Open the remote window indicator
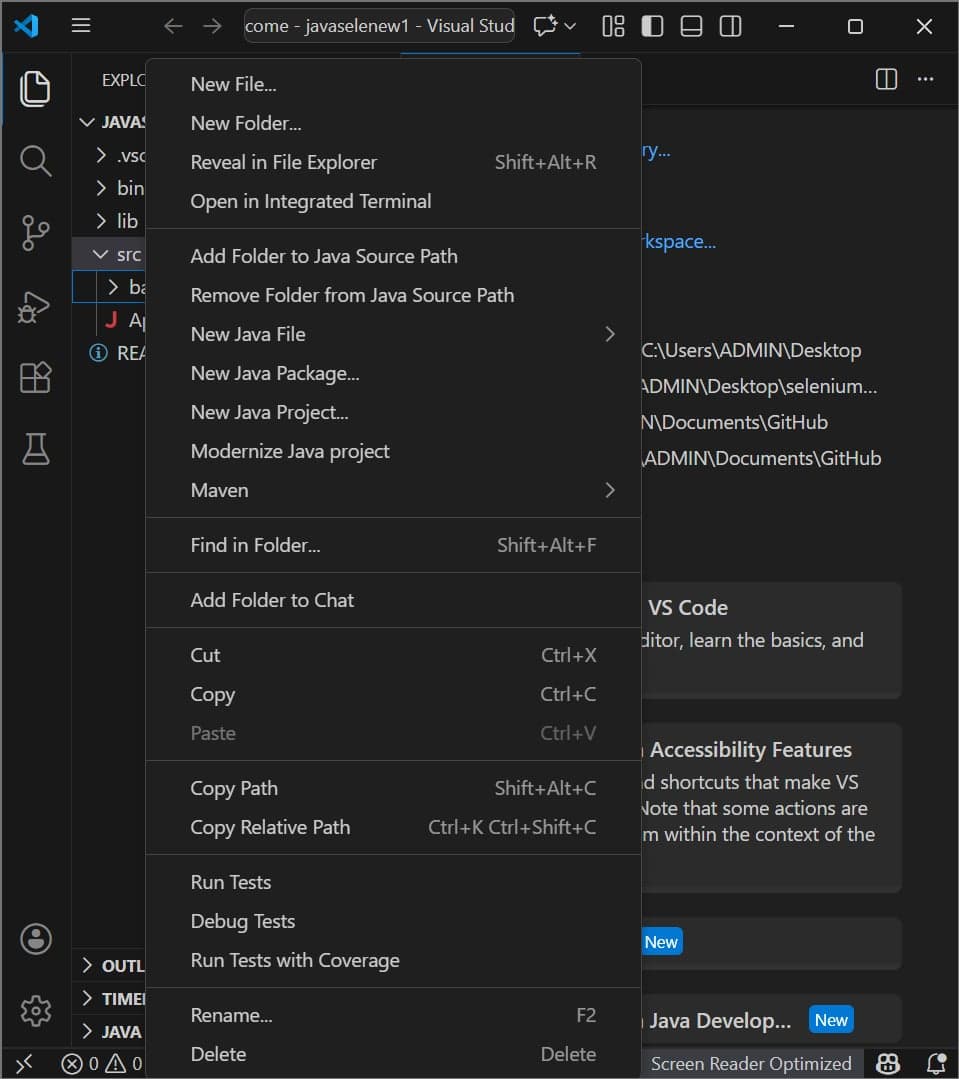 25,1064
